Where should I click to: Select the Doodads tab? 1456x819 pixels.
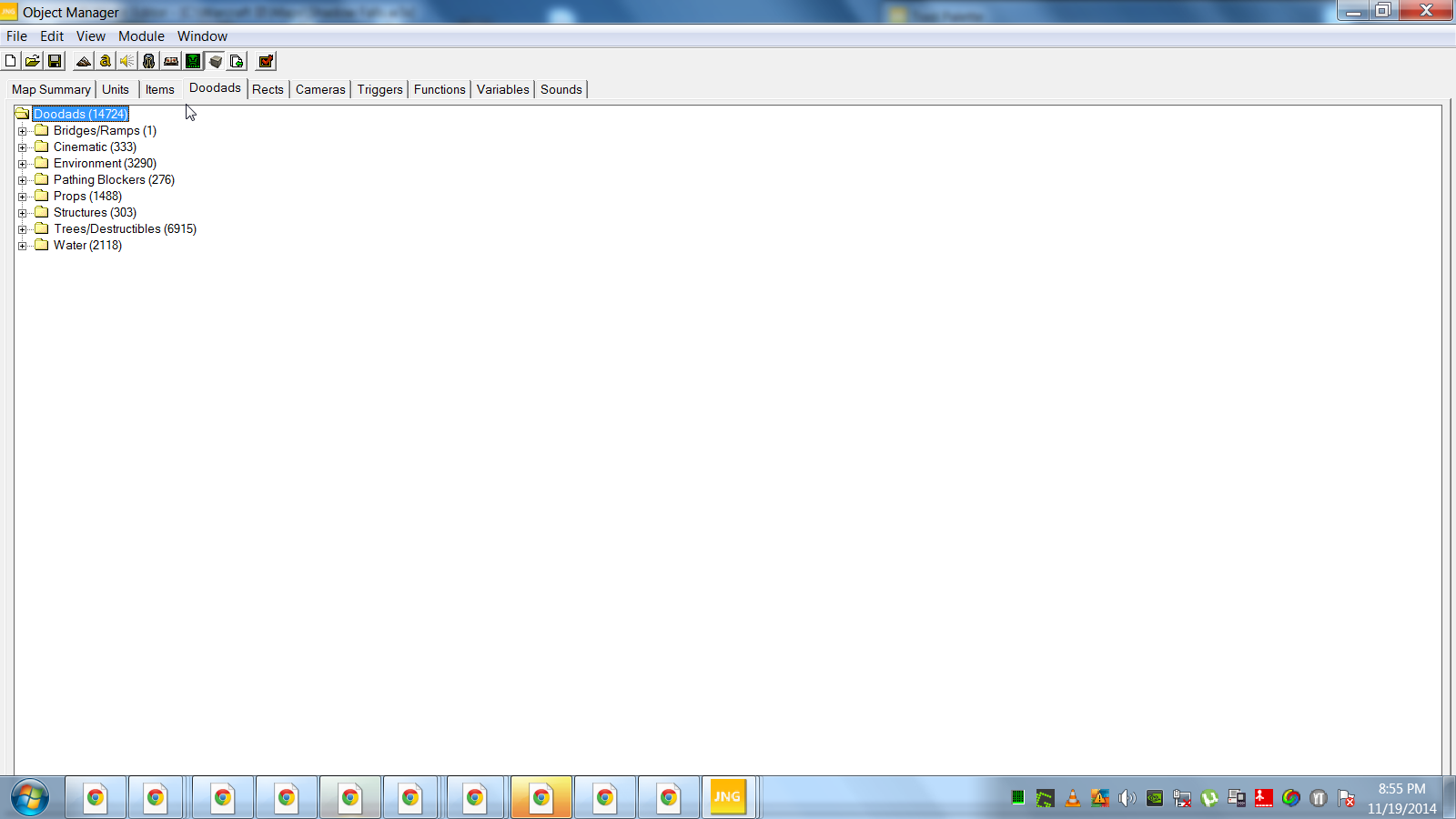coord(215,87)
